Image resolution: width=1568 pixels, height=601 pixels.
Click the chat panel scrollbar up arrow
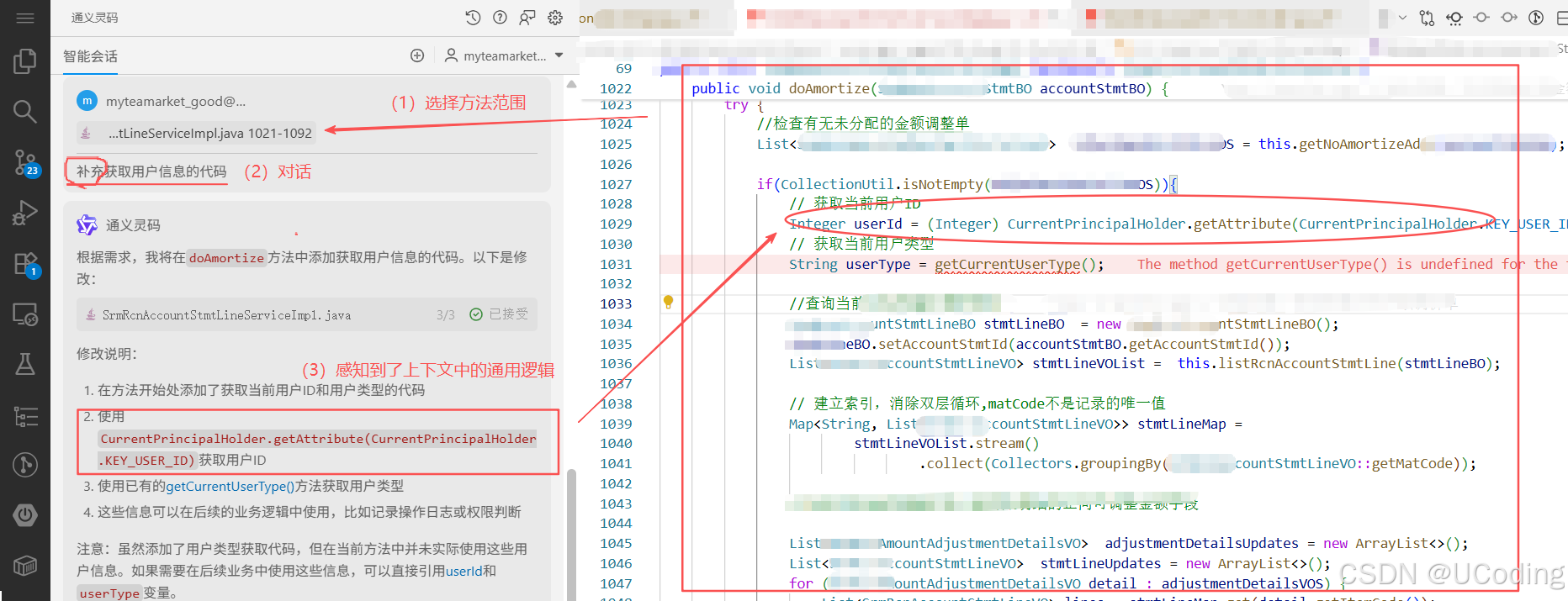(x=572, y=84)
